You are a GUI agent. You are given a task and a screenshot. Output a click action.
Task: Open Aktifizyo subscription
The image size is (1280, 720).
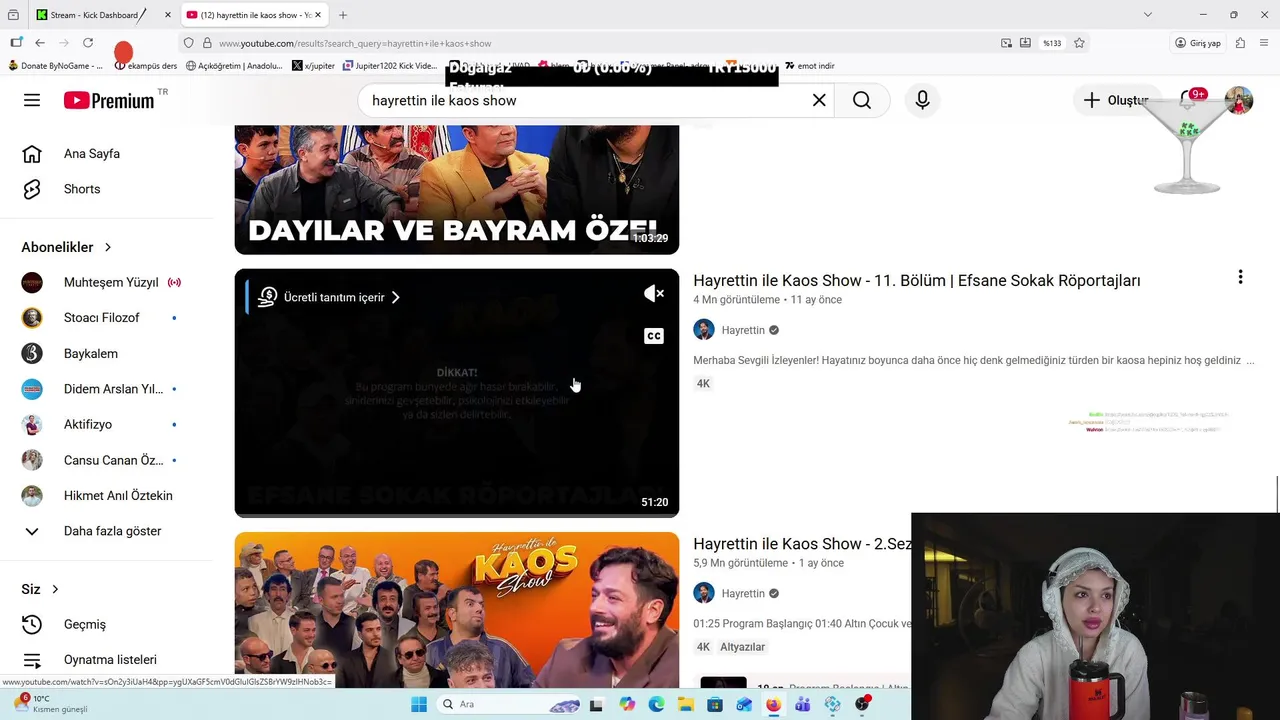click(88, 425)
